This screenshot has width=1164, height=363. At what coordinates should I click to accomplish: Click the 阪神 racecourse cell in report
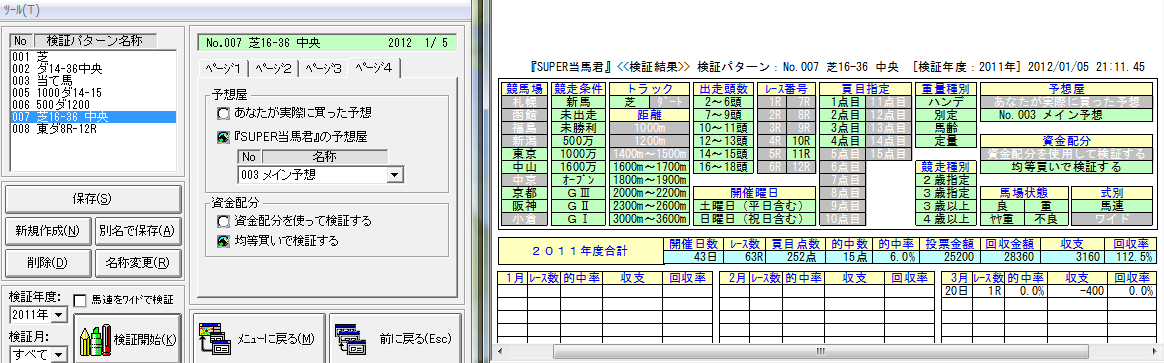click(x=526, y=206)
